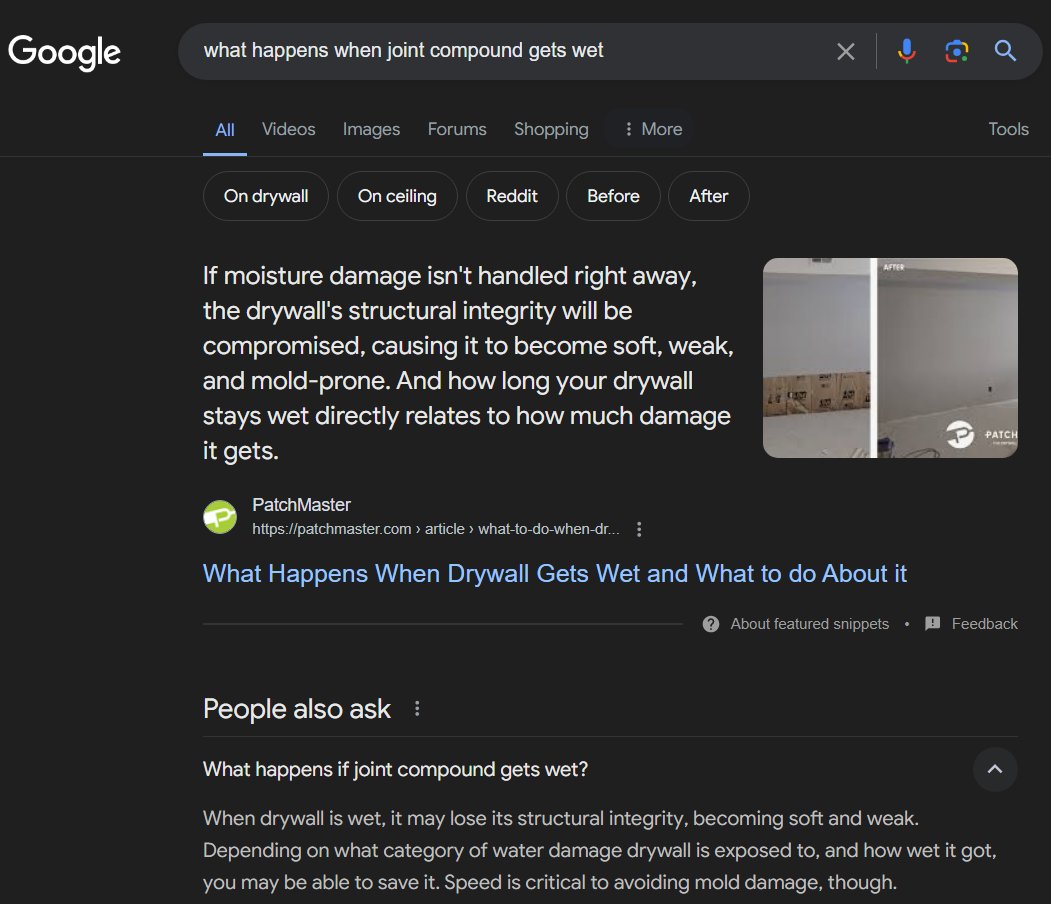The image size is (1051, 904).
Task: Start voice search with microphone icon
Action: click(x=906, y=51)
